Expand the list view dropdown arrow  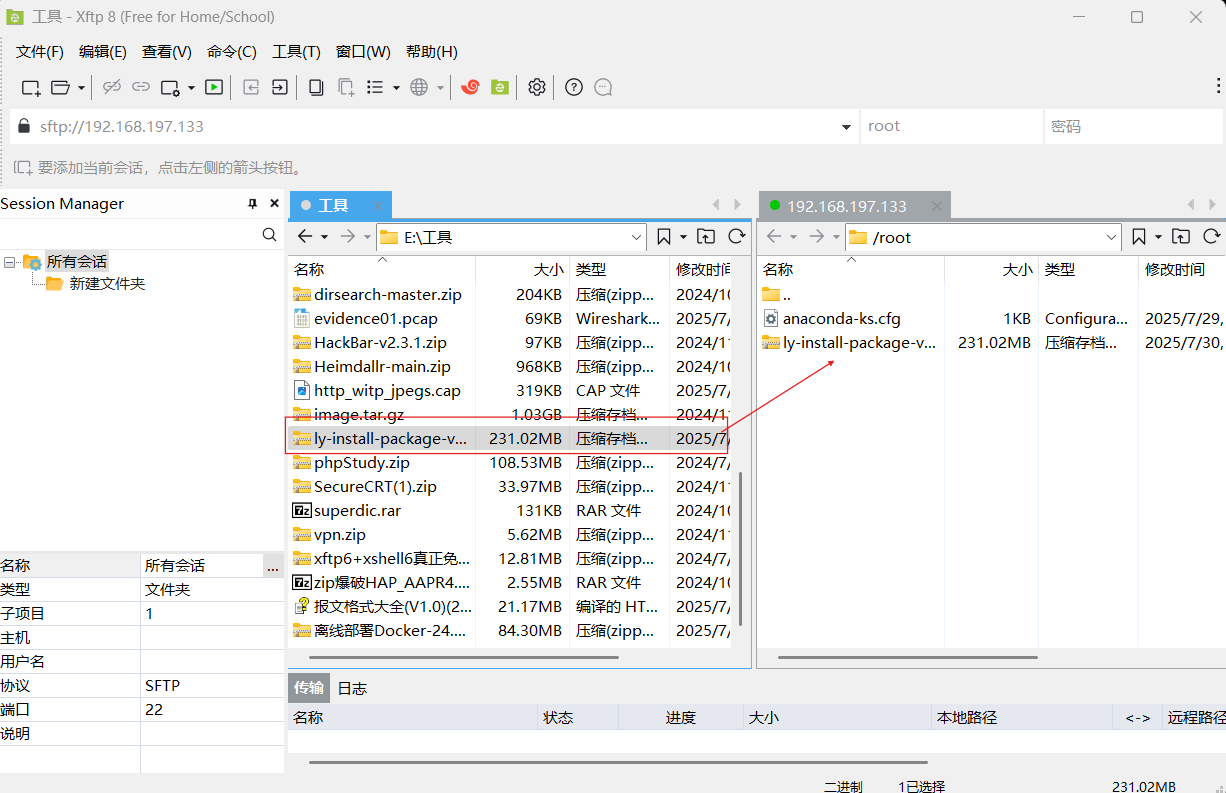(x=396, y=88)
